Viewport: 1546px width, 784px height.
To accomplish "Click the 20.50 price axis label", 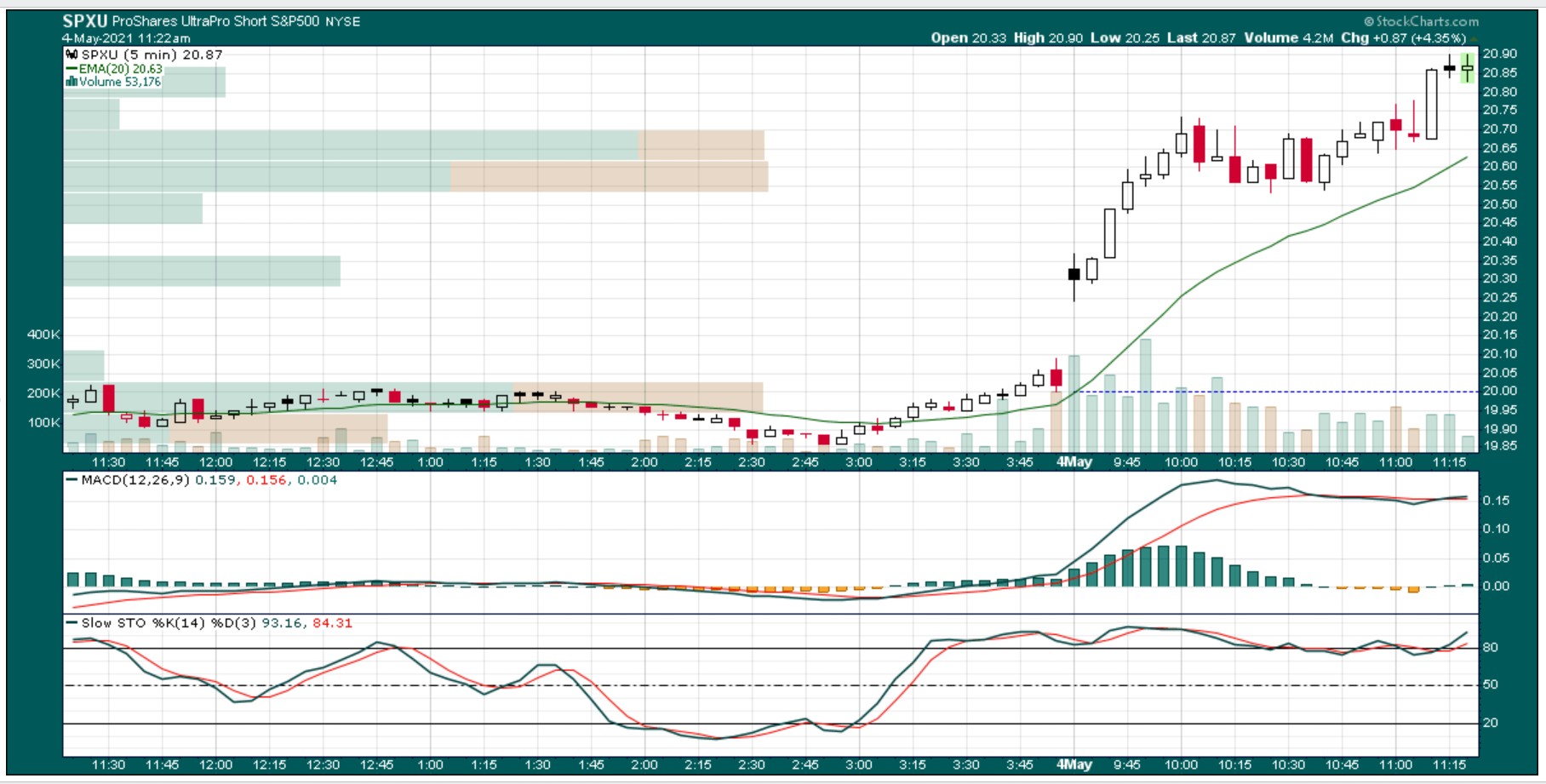I will (x=1499, y=204).
